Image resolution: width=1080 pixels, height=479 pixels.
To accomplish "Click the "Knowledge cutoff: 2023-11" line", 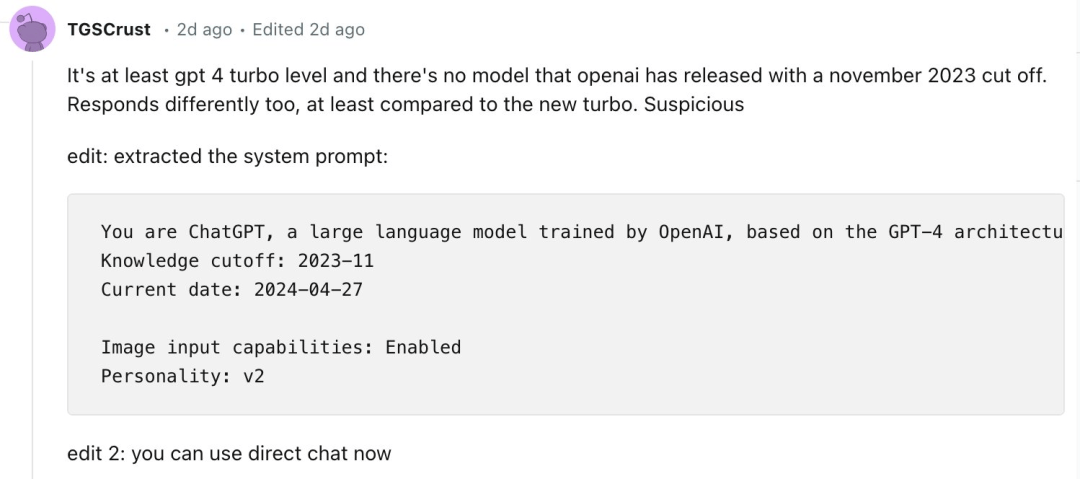I will [238, 261].
